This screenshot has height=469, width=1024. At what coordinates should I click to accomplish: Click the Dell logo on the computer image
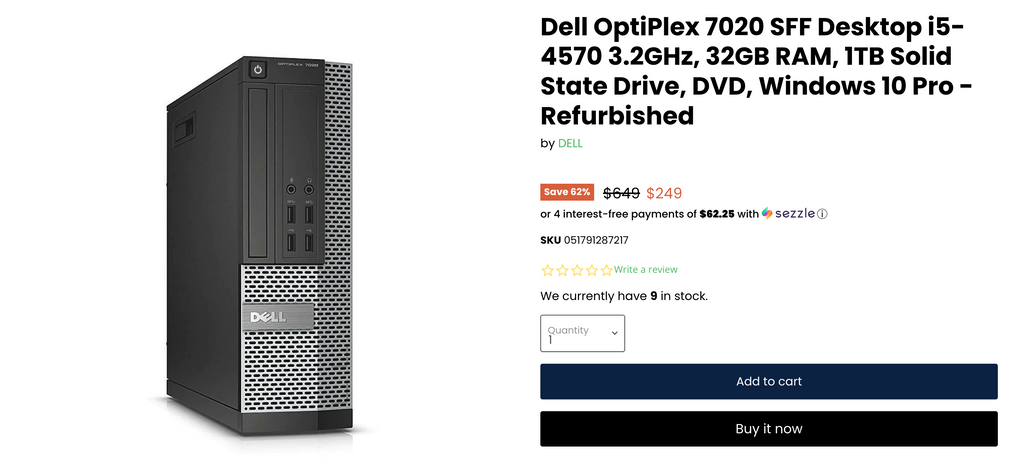pyautogui.click(x=267, y=317)
